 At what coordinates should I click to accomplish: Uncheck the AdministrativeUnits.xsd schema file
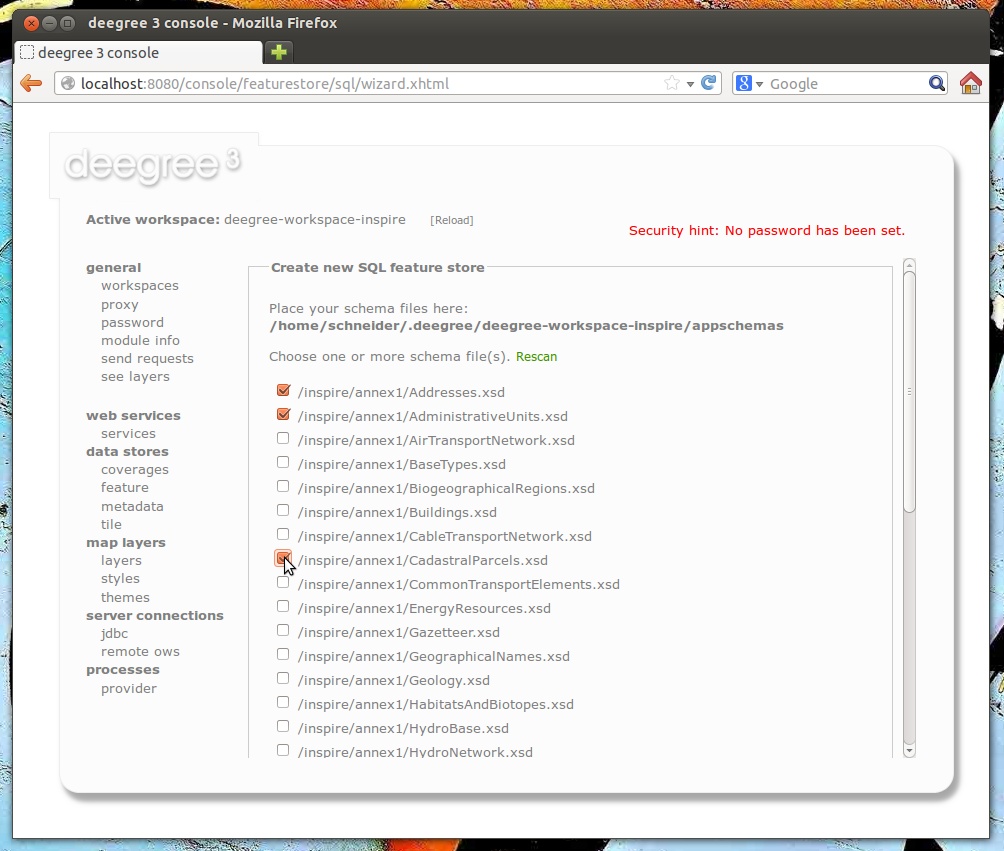(283, 413)
